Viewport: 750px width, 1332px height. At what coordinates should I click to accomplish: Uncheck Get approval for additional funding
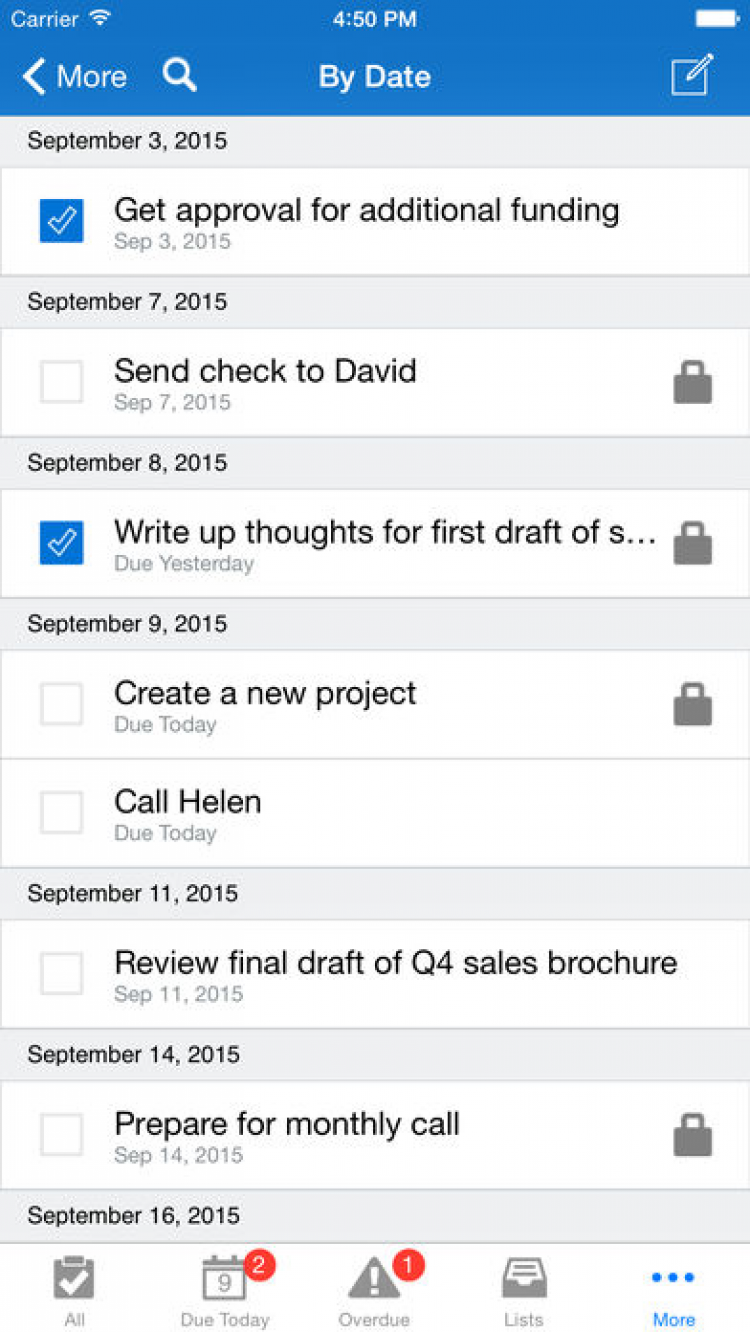[x=62, y=221]
